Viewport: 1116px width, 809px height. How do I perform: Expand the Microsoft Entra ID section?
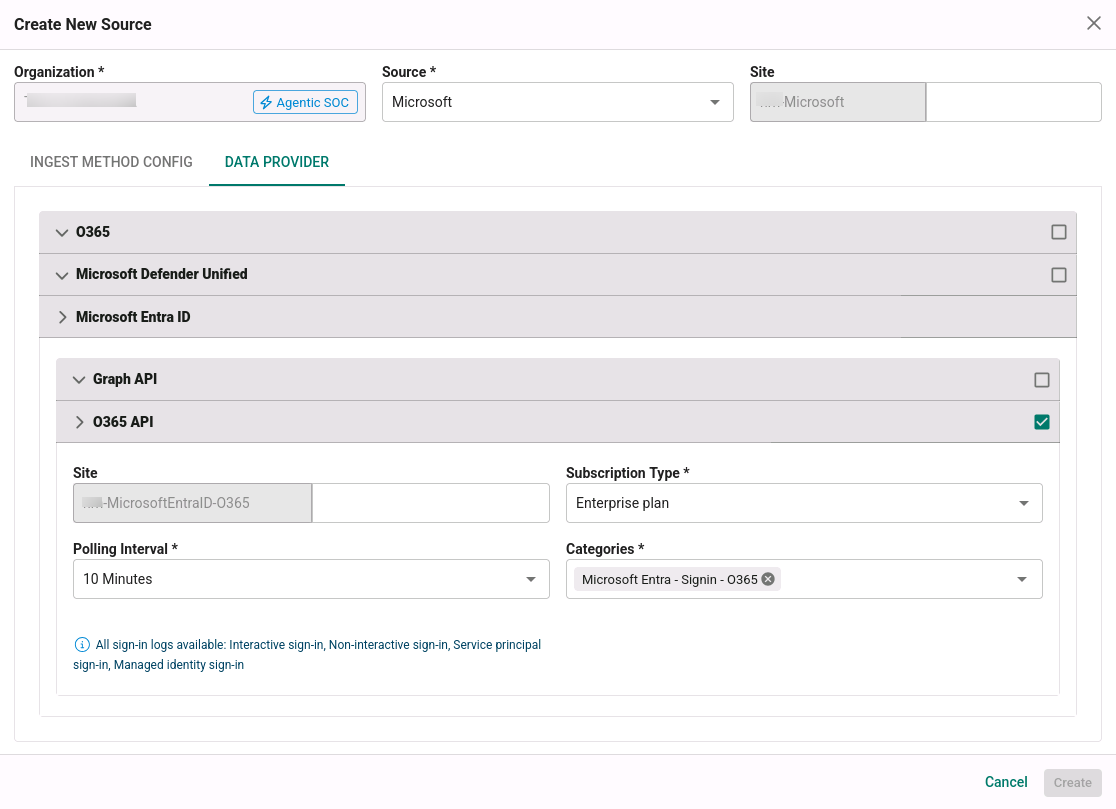tap(62, 317)
